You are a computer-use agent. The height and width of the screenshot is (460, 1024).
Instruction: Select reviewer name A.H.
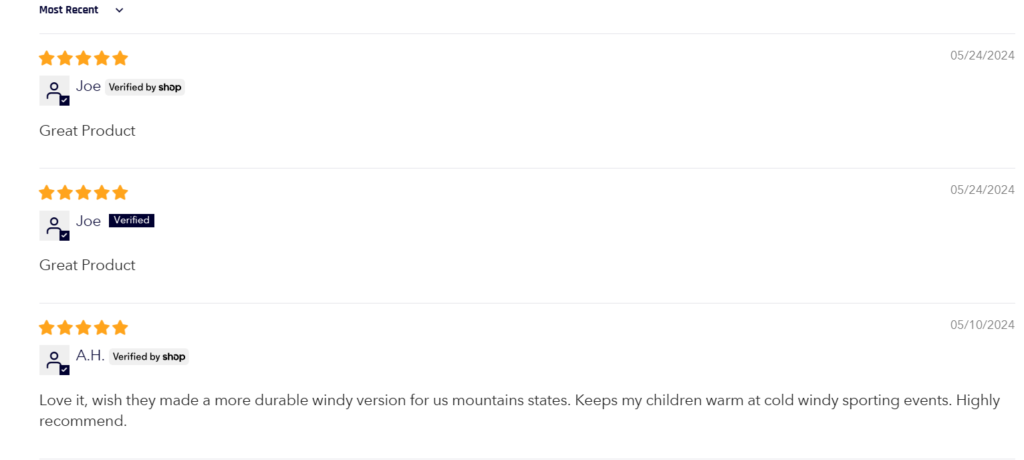(x=90, y=355)
